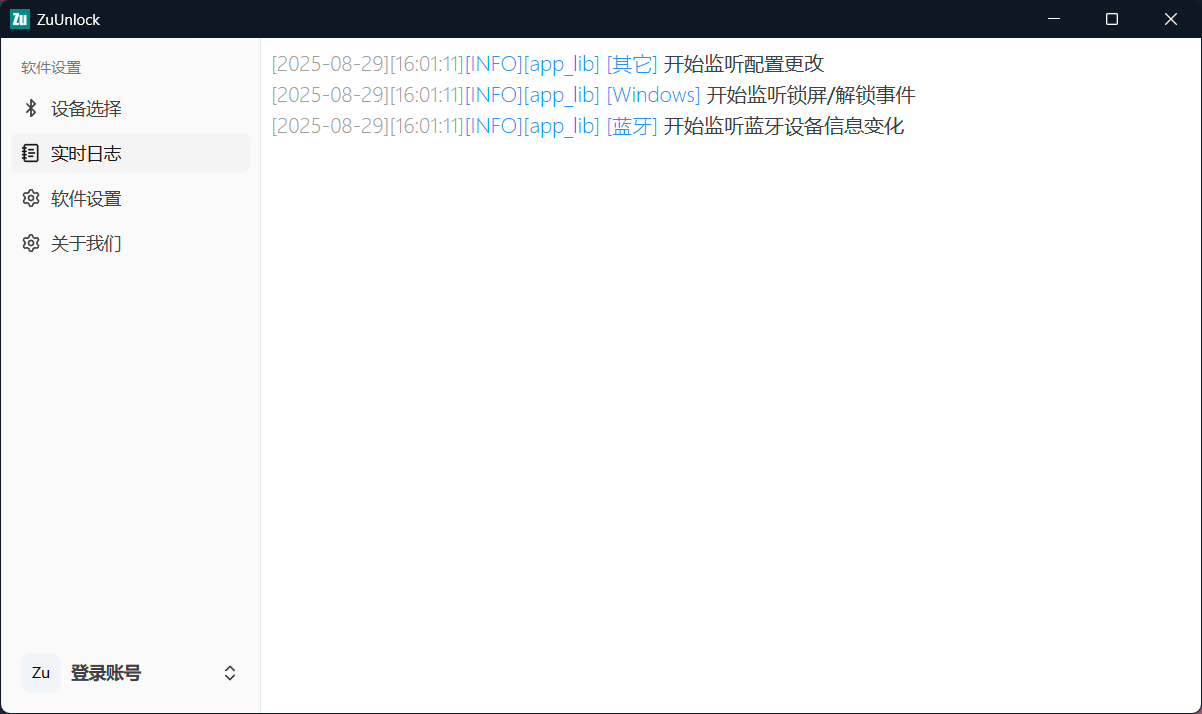Viewport: 1202px width, 714px height.
Task: Click the 登录账号 login button
Action: click(108, 673)
